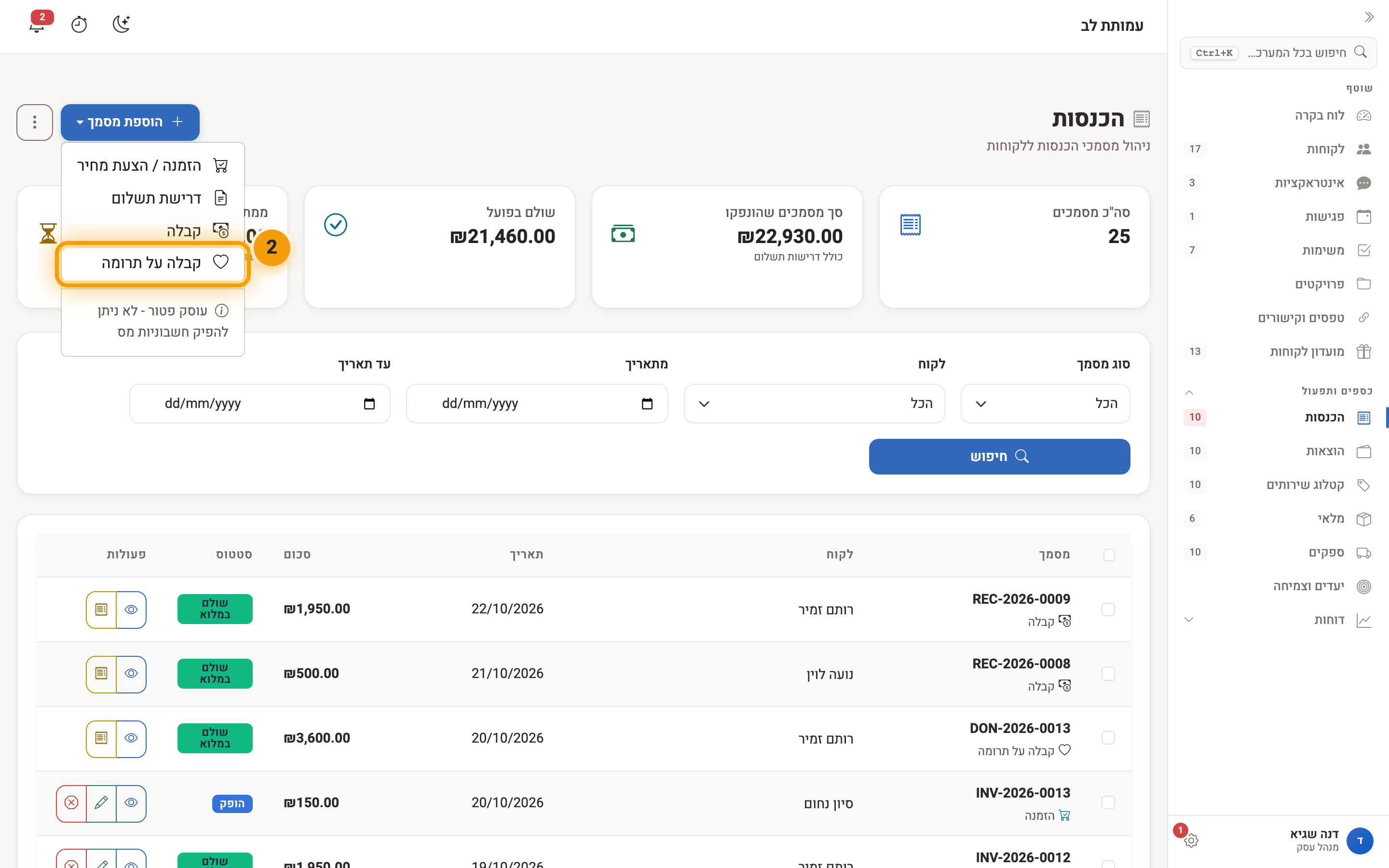Focus the global search field חיפוש בכל המערכת
The height and width of the screenshot is (868, 1389).
coord(1278,53)
